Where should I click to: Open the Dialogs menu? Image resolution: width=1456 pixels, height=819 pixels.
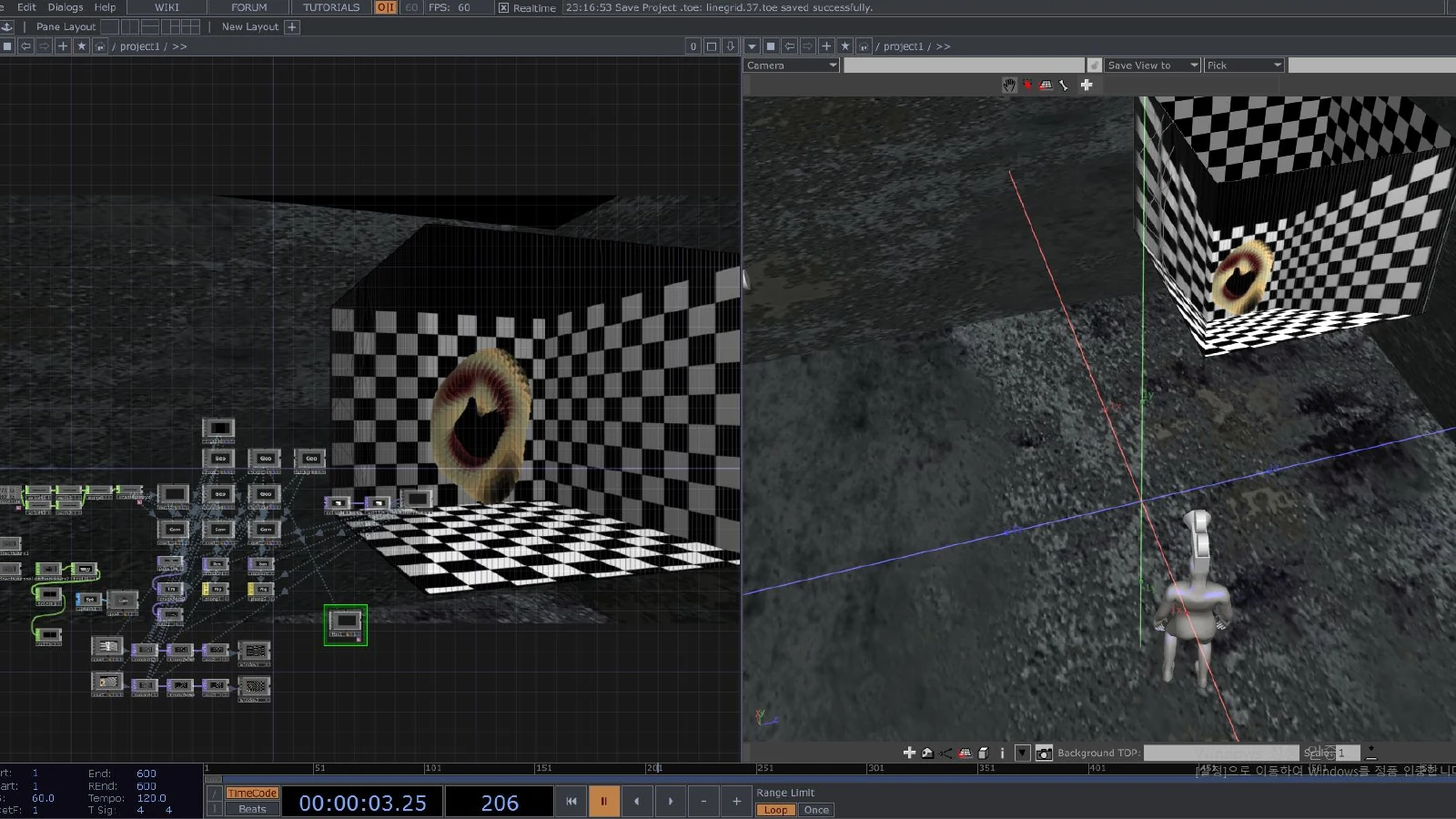(66, 7)
